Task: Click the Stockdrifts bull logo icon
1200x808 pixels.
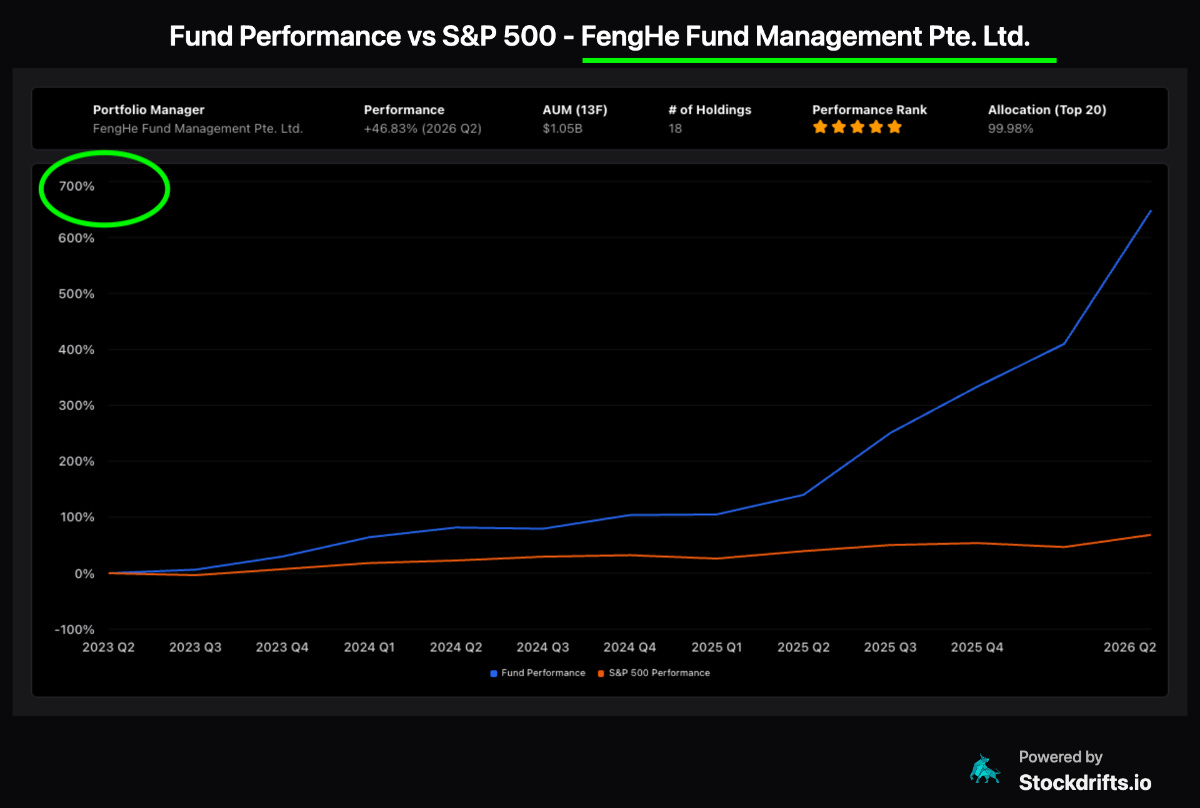Action: (x=985, y=768)
